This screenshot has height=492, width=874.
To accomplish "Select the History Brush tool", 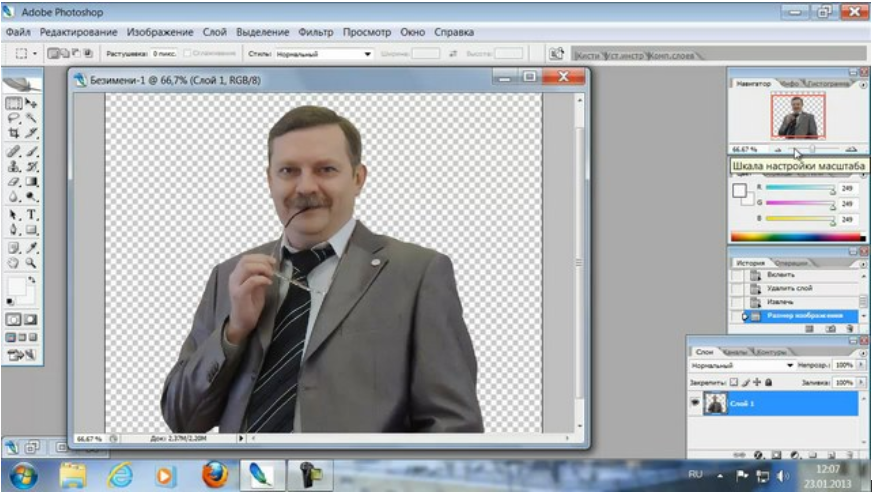I will coord(31,167).
